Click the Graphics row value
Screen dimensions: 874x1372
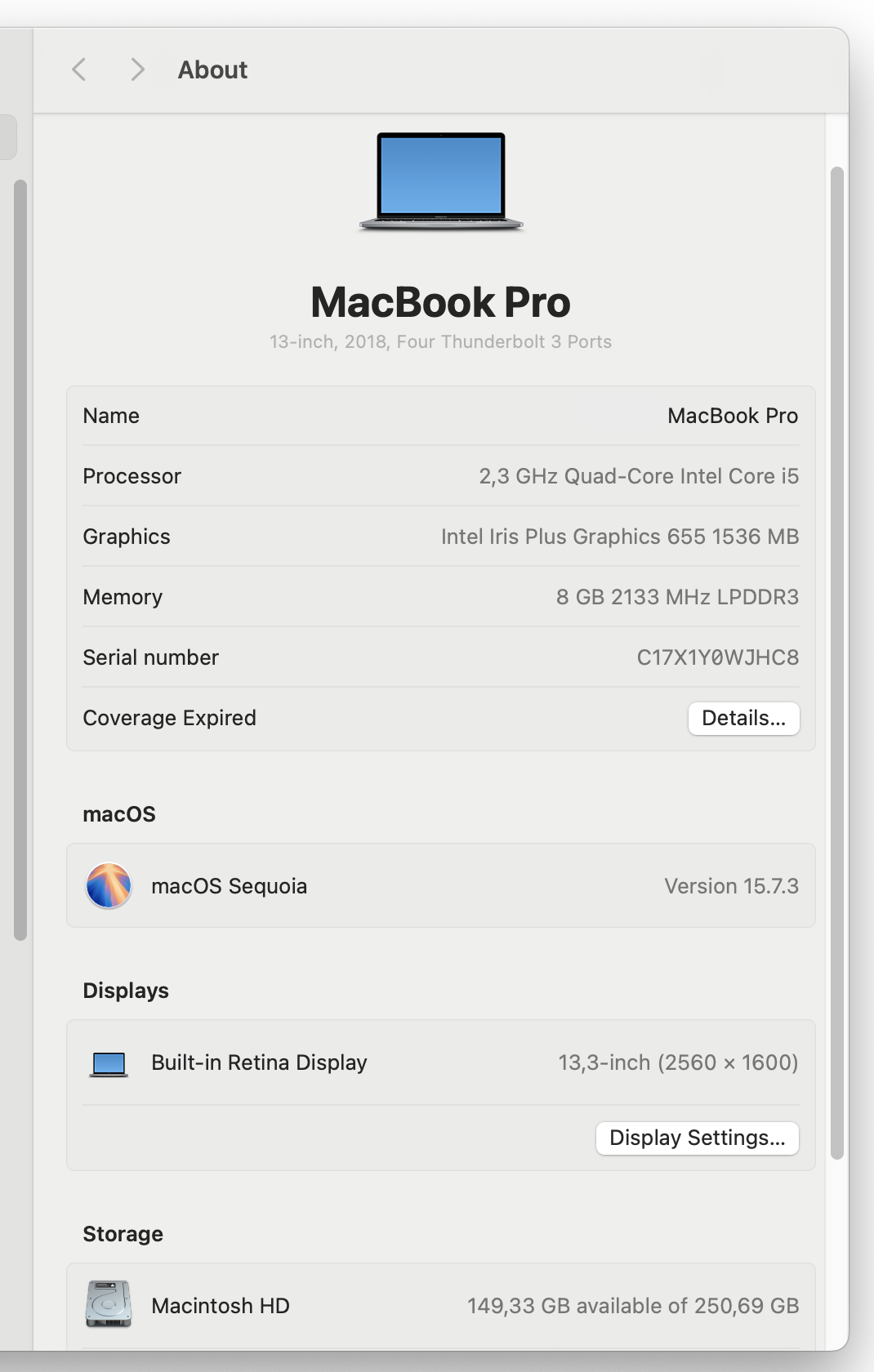(x=620, y=537)
